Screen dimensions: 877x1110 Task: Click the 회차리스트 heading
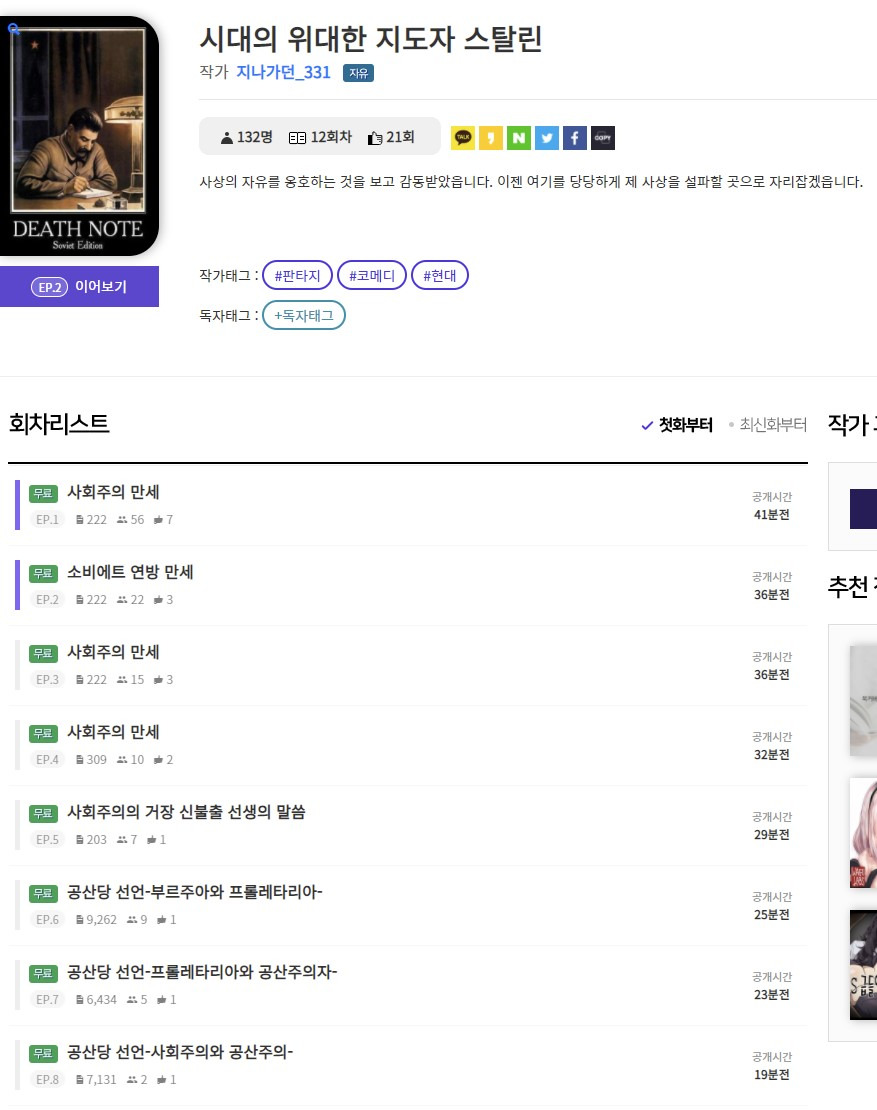coord(59,424)
